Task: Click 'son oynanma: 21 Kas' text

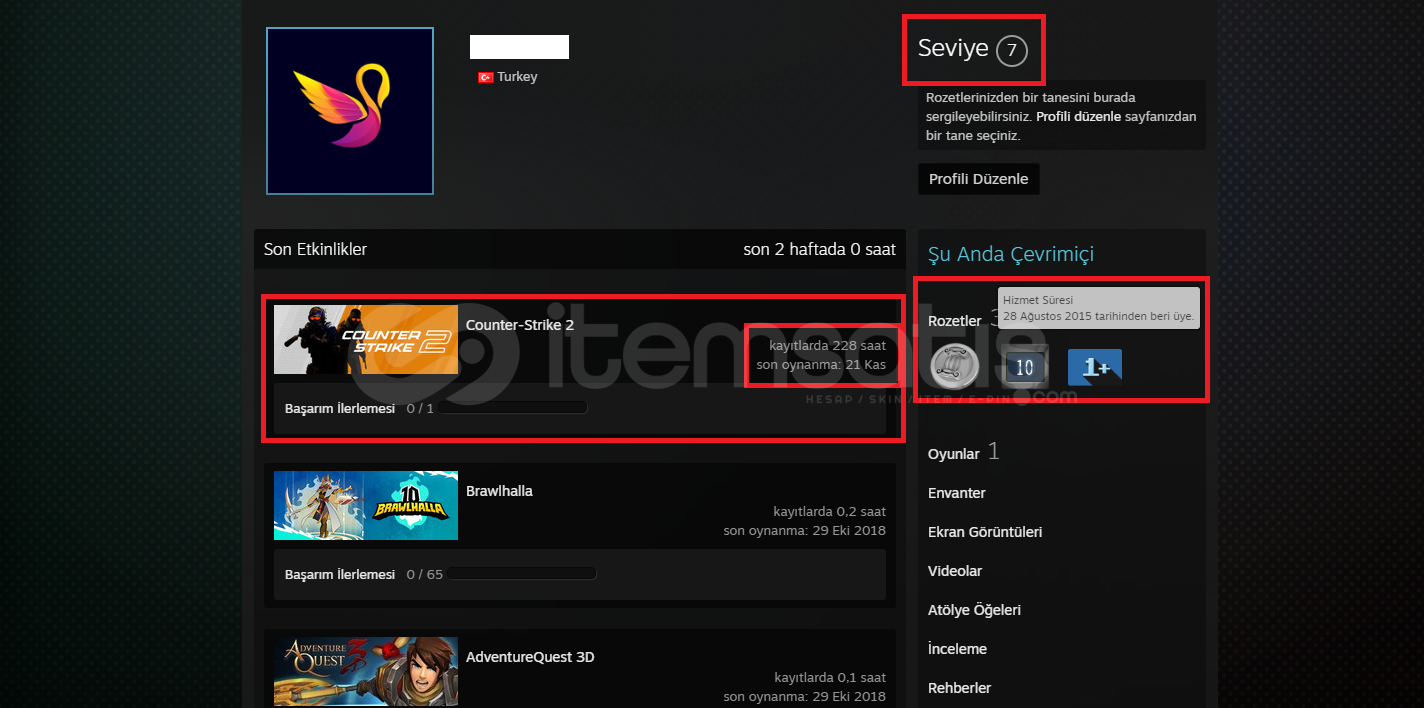Action: tap(821, 364)
